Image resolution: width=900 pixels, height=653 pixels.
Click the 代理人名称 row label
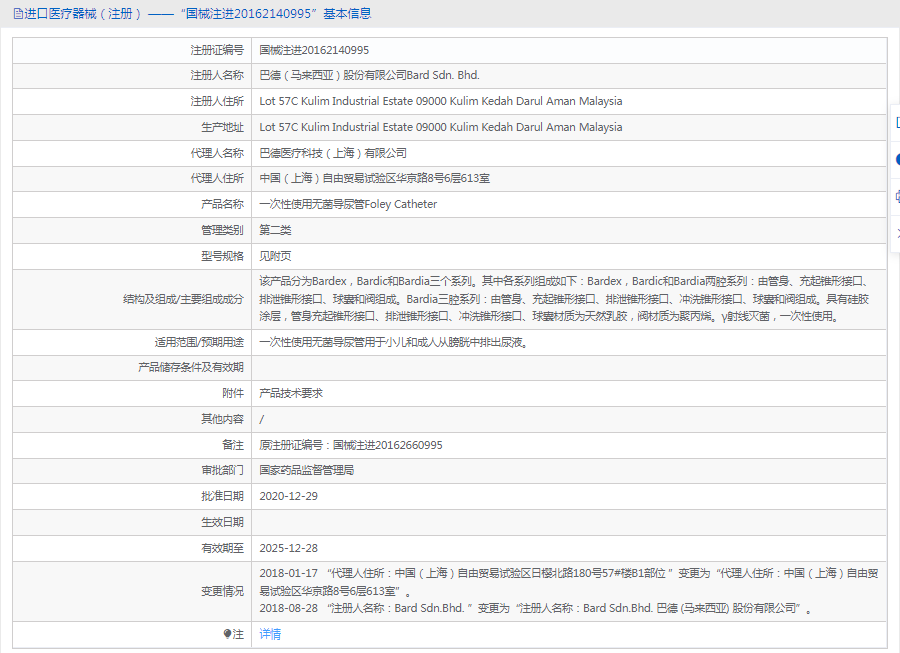point(217,153)
